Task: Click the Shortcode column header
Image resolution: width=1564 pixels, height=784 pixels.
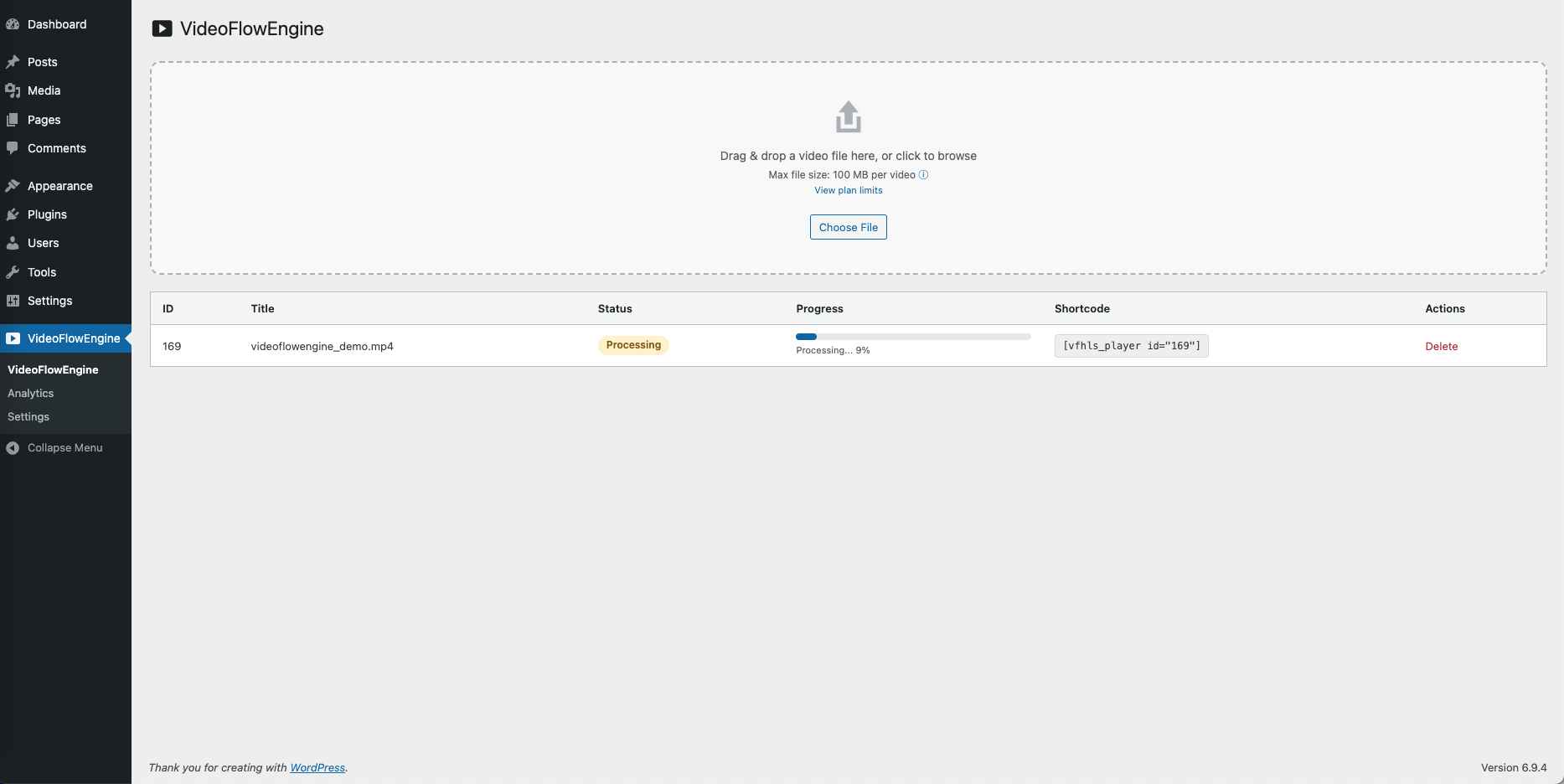Action: (x=1082, y=308)
